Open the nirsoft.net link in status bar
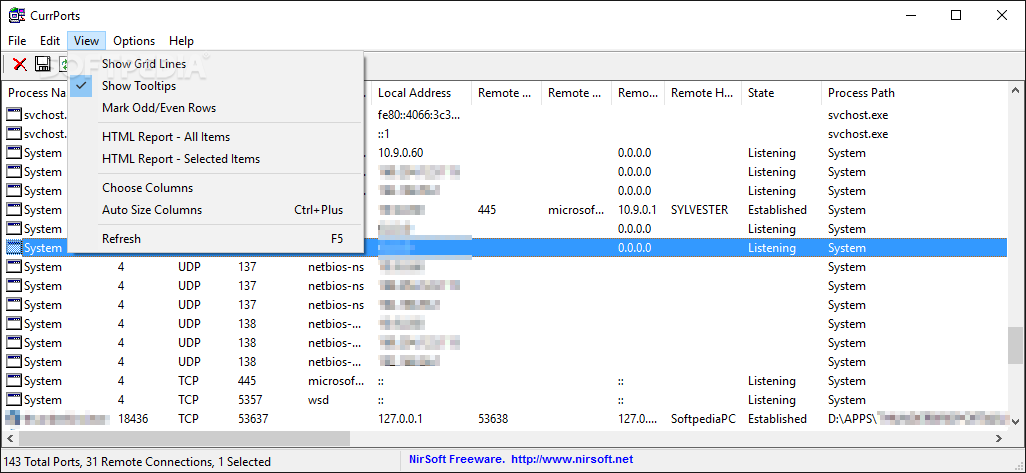Screen dimensions: 1026x473 pos(572,459)
